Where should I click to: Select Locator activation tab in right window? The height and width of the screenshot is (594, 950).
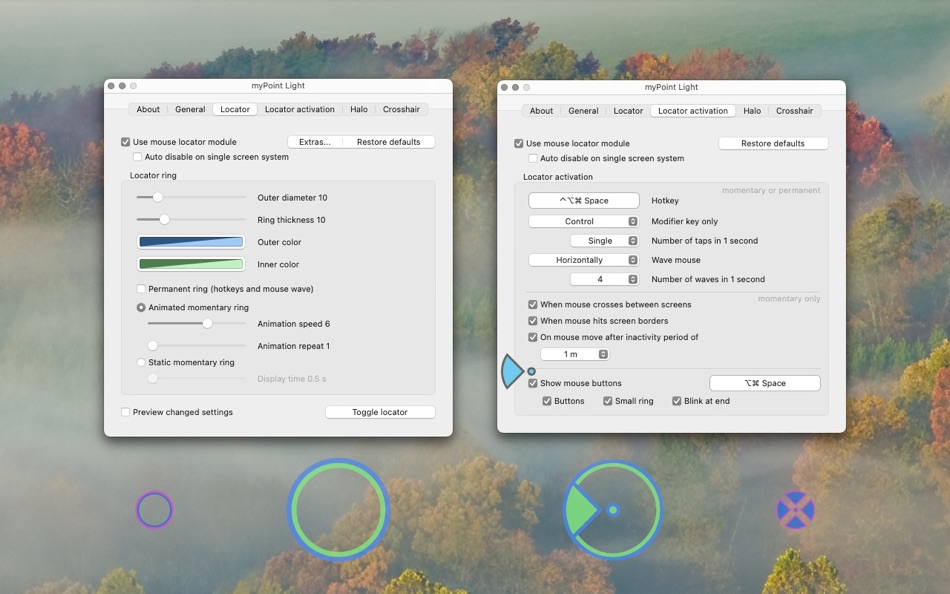tap(693, 110)
